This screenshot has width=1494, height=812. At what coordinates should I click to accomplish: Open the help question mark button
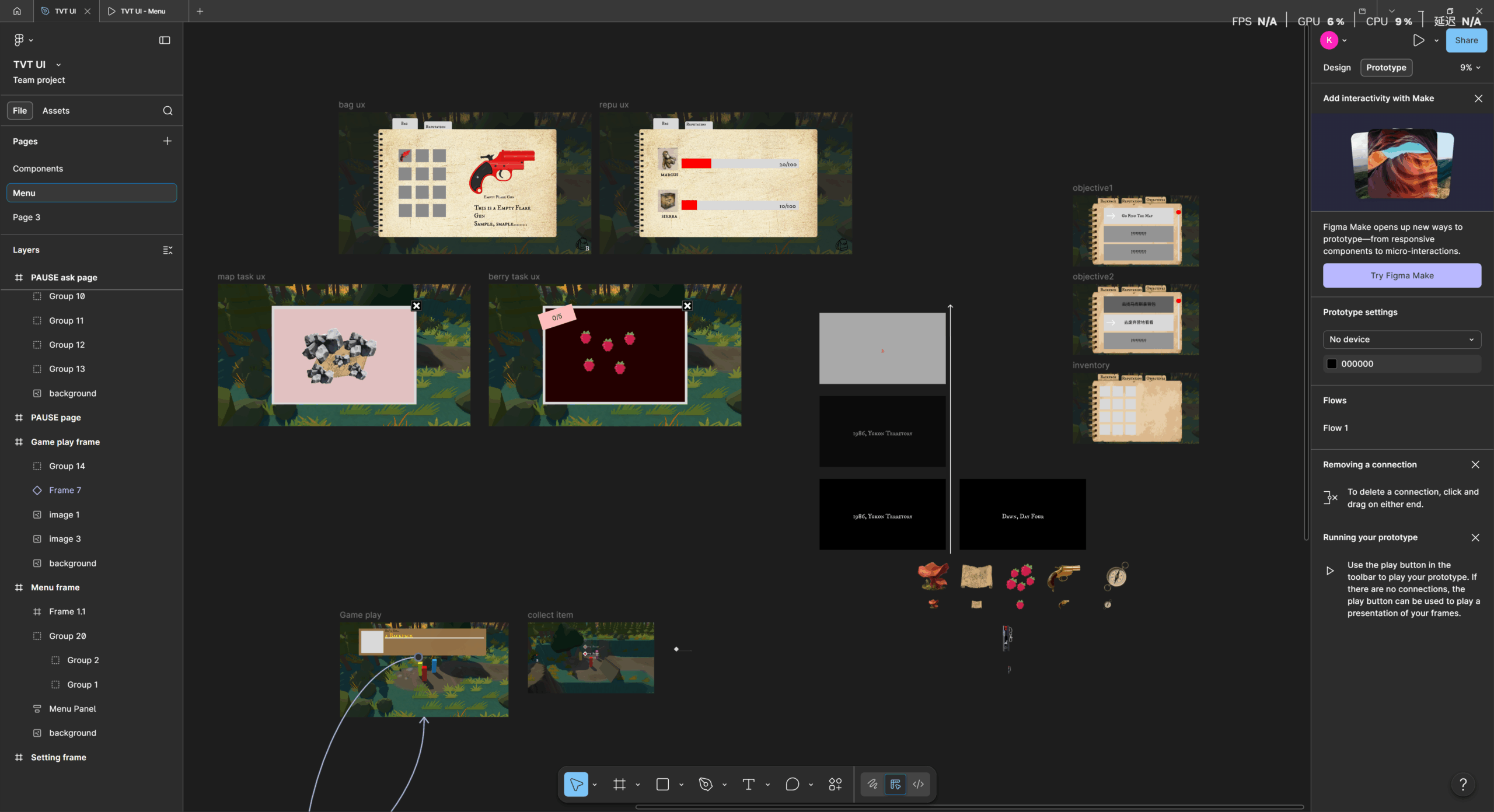(1463, 785)
